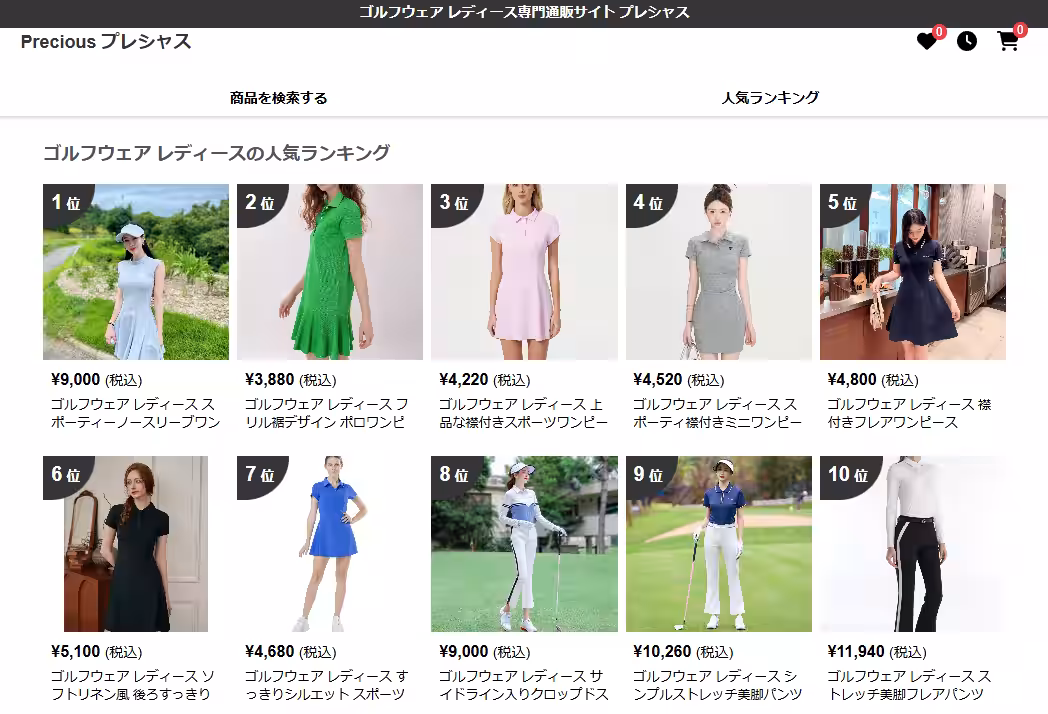Open rank 5 navy flare dress image
Viewport: 1048px width, 714px height.
pos(913,272)
